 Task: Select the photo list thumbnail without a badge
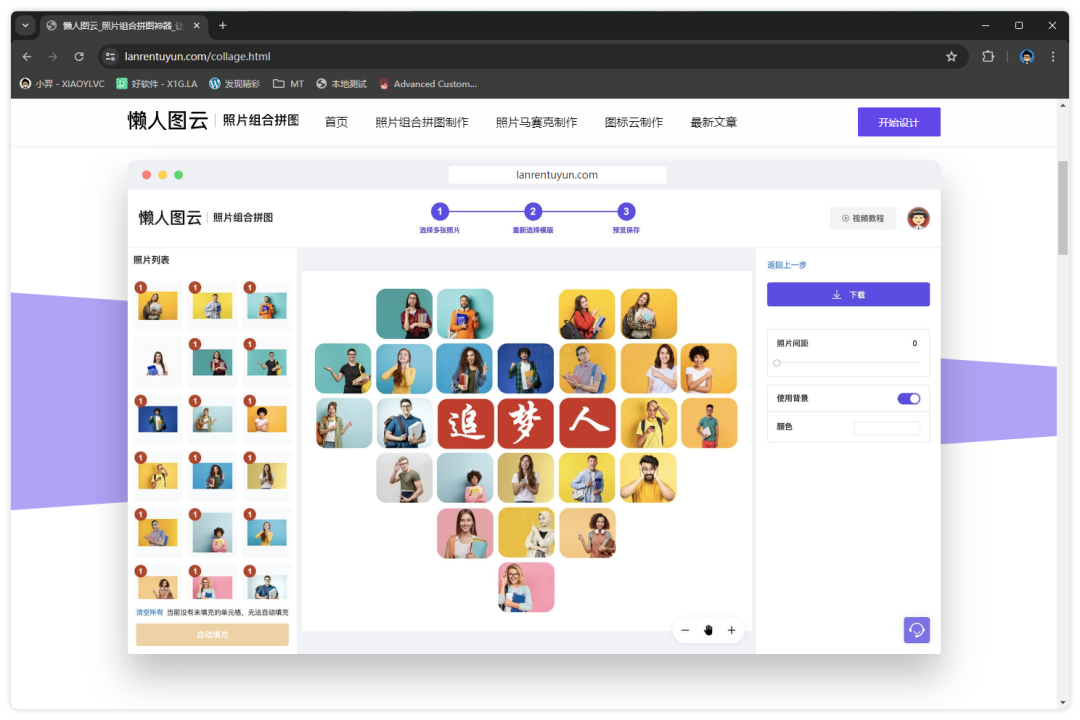pos(158,362)
